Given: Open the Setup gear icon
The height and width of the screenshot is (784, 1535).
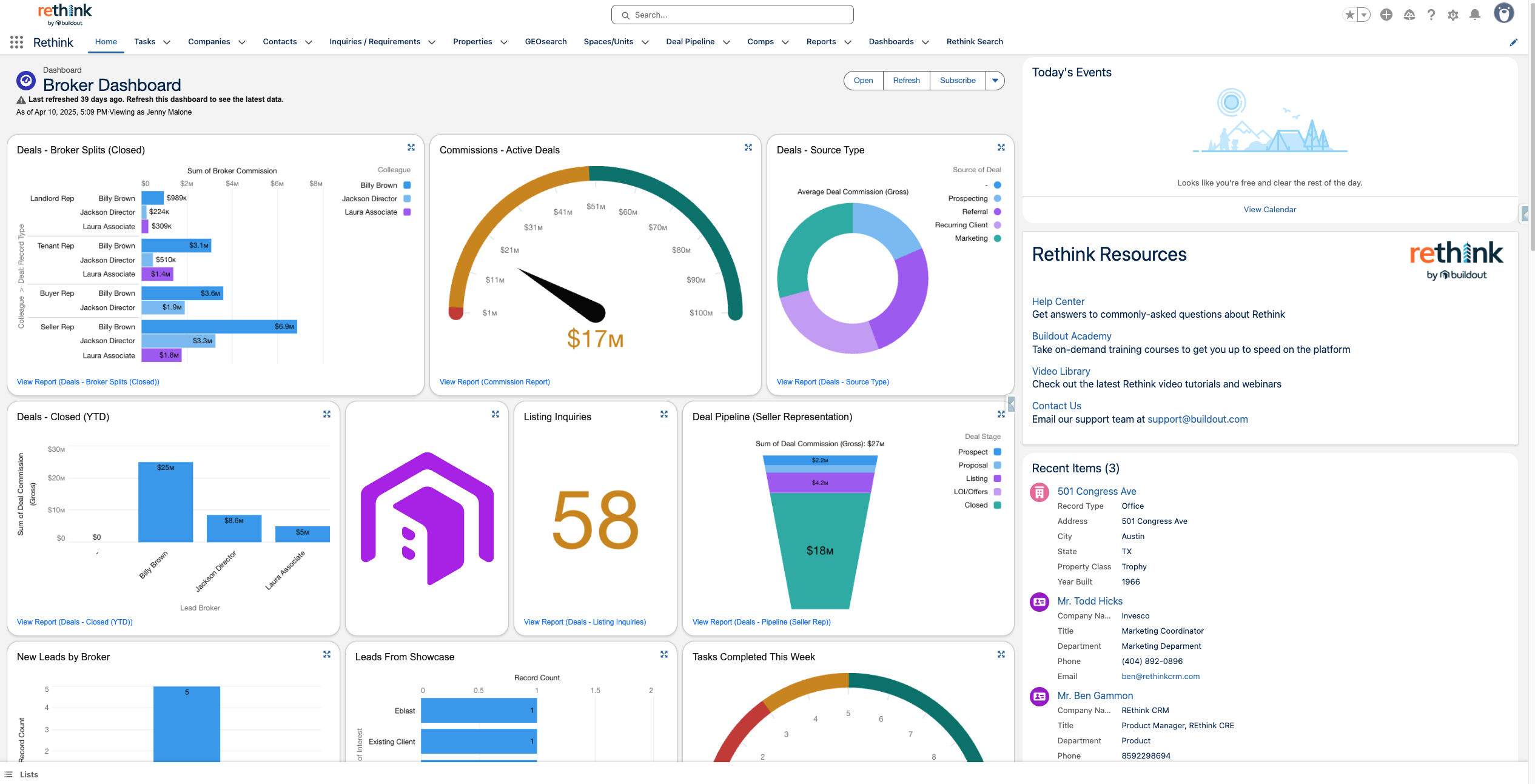Looking at the screenshot, I should click(x=1453, y=15).
